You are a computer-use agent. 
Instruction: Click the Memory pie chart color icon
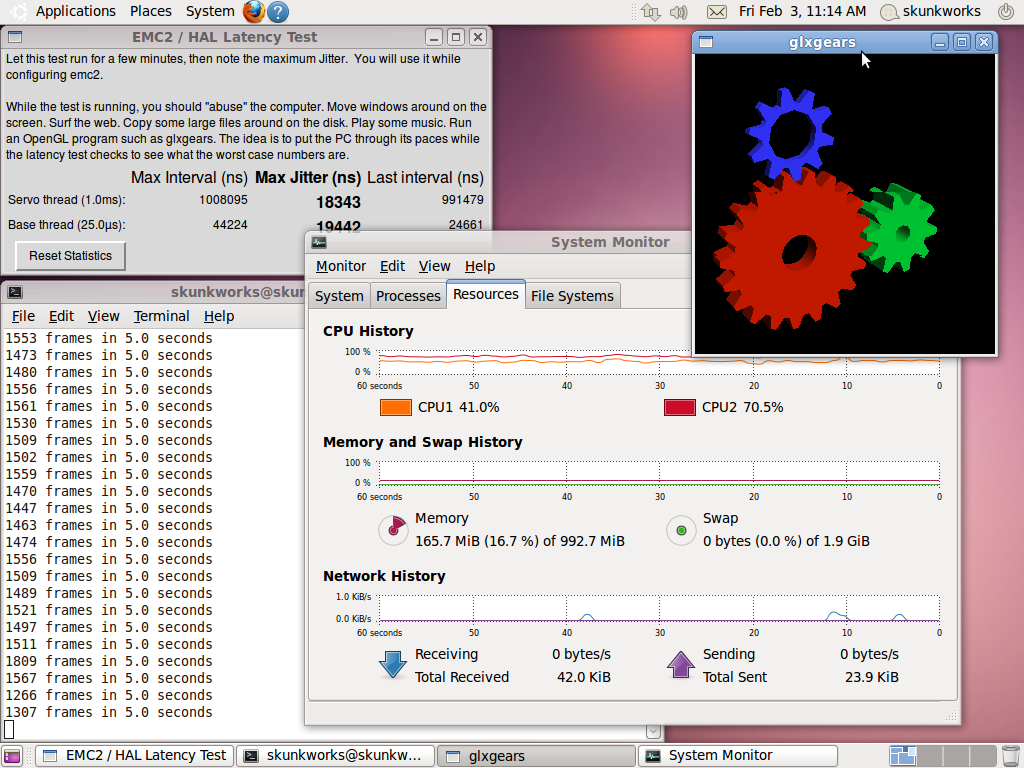[394, 530]
